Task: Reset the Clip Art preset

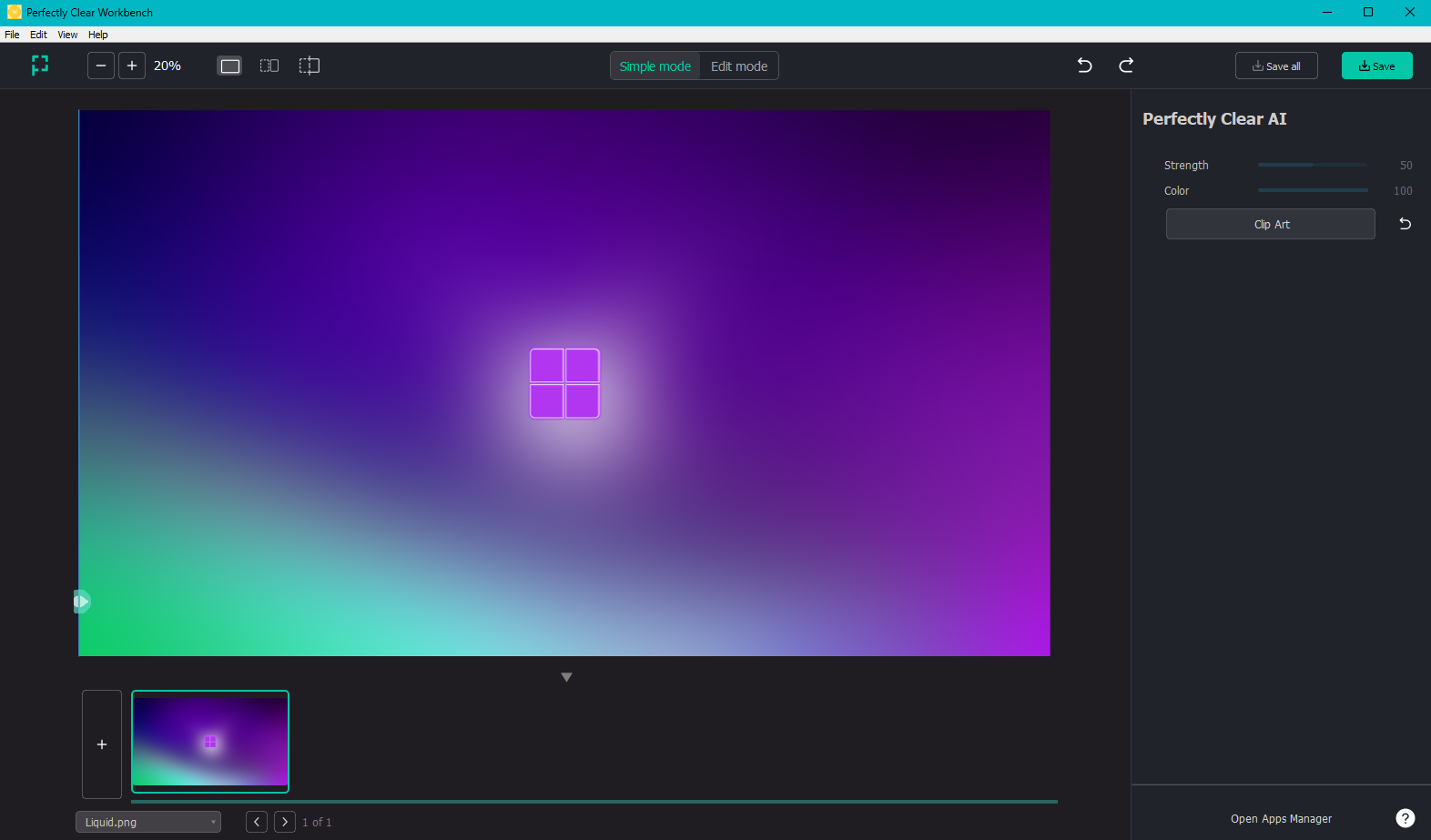Action: click(1405, 224)
